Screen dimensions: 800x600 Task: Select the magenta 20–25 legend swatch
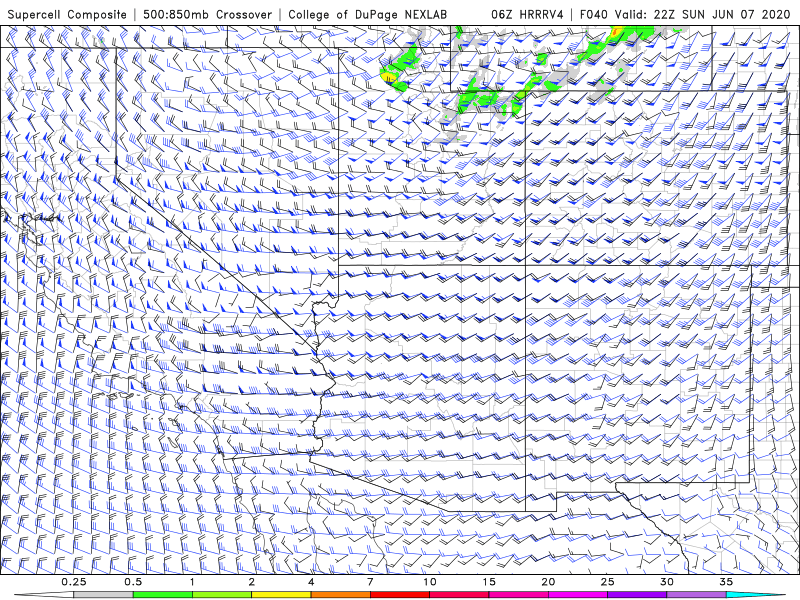(578, 595)
